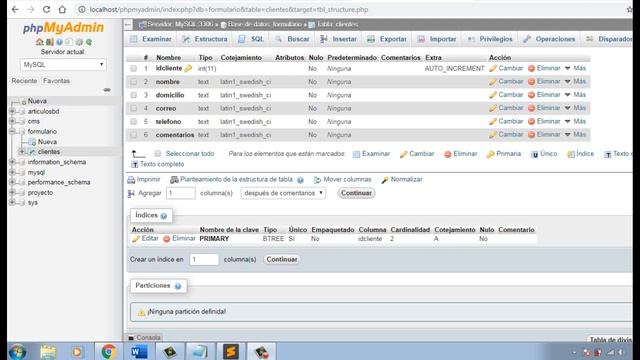Screen dimensions: 640x360
Task: Open the file explorer taskbar icon
Action: (48, 351)
